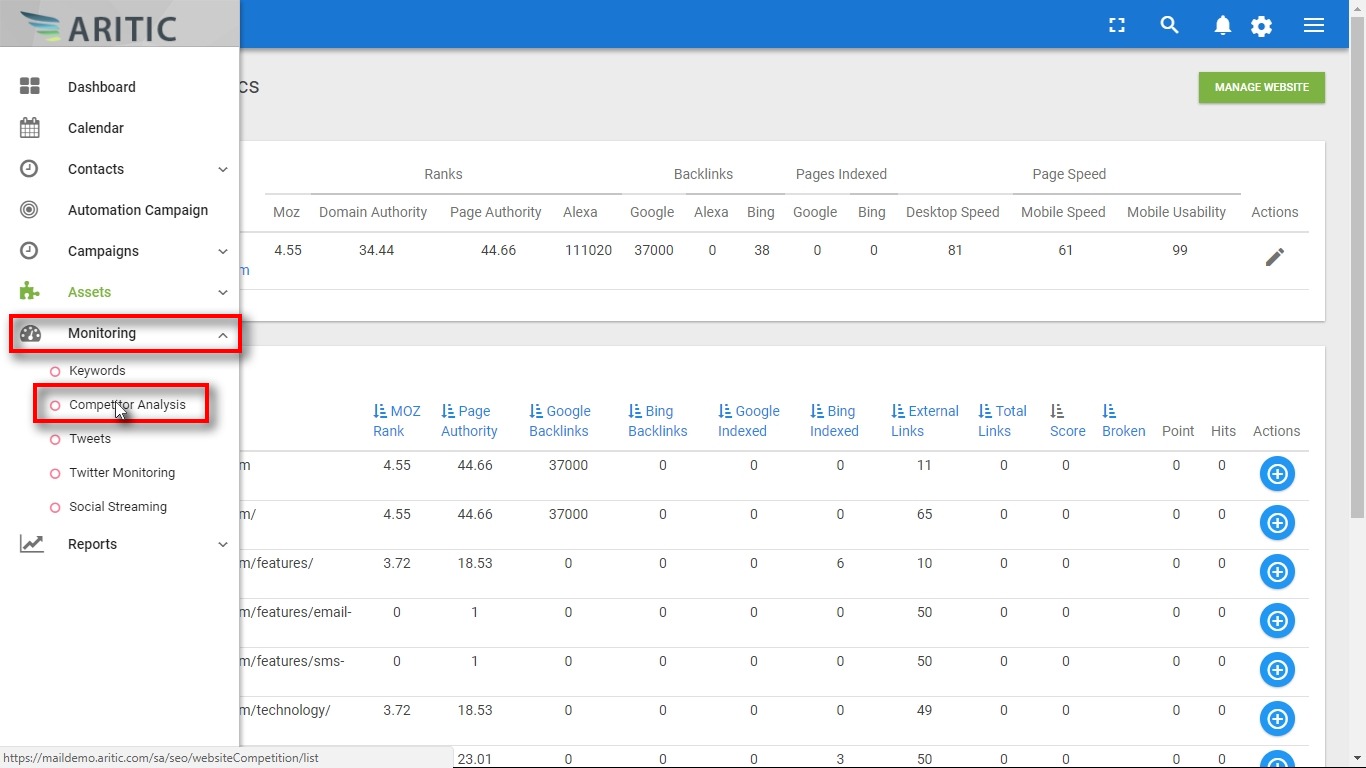Screen dimensions: 1366x768
Task: Open the Calendar icon in sidebar
Action: (30, 128)
